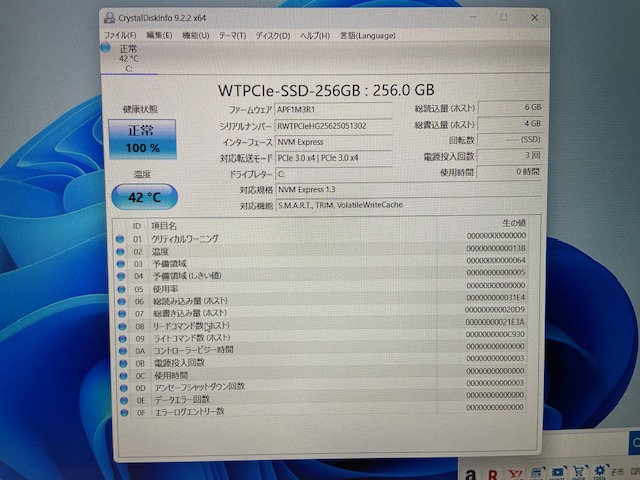
Task: Open the ディスク(D) menu
Action: click(273, 35)
